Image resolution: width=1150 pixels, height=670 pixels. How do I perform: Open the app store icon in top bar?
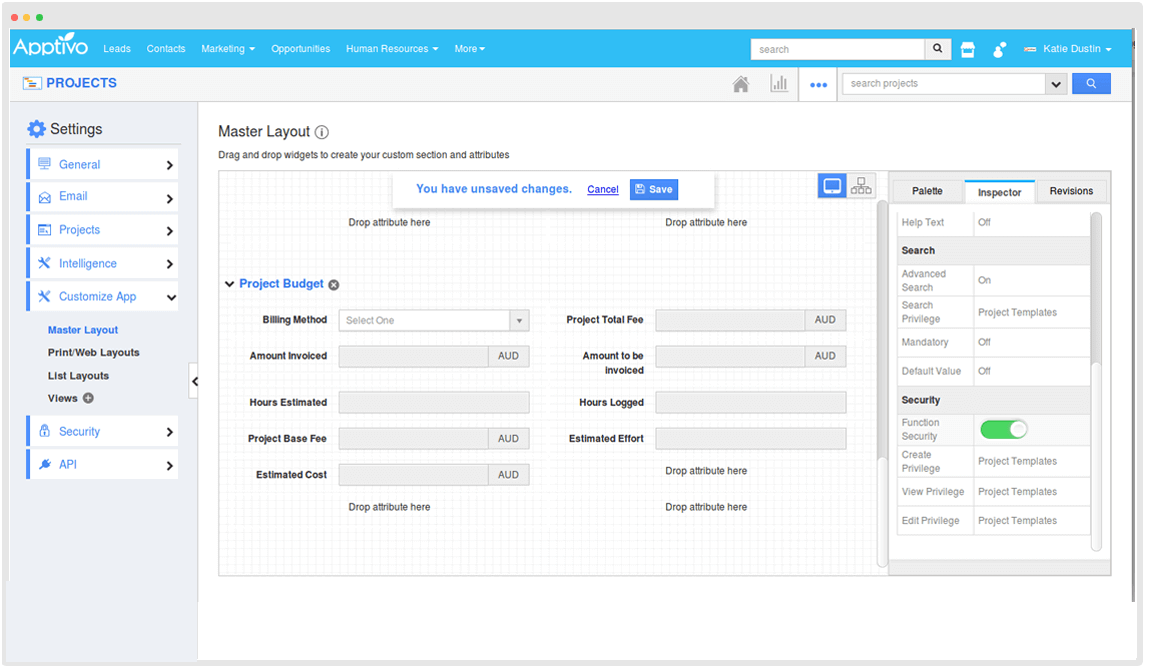(x=967, y=50)
